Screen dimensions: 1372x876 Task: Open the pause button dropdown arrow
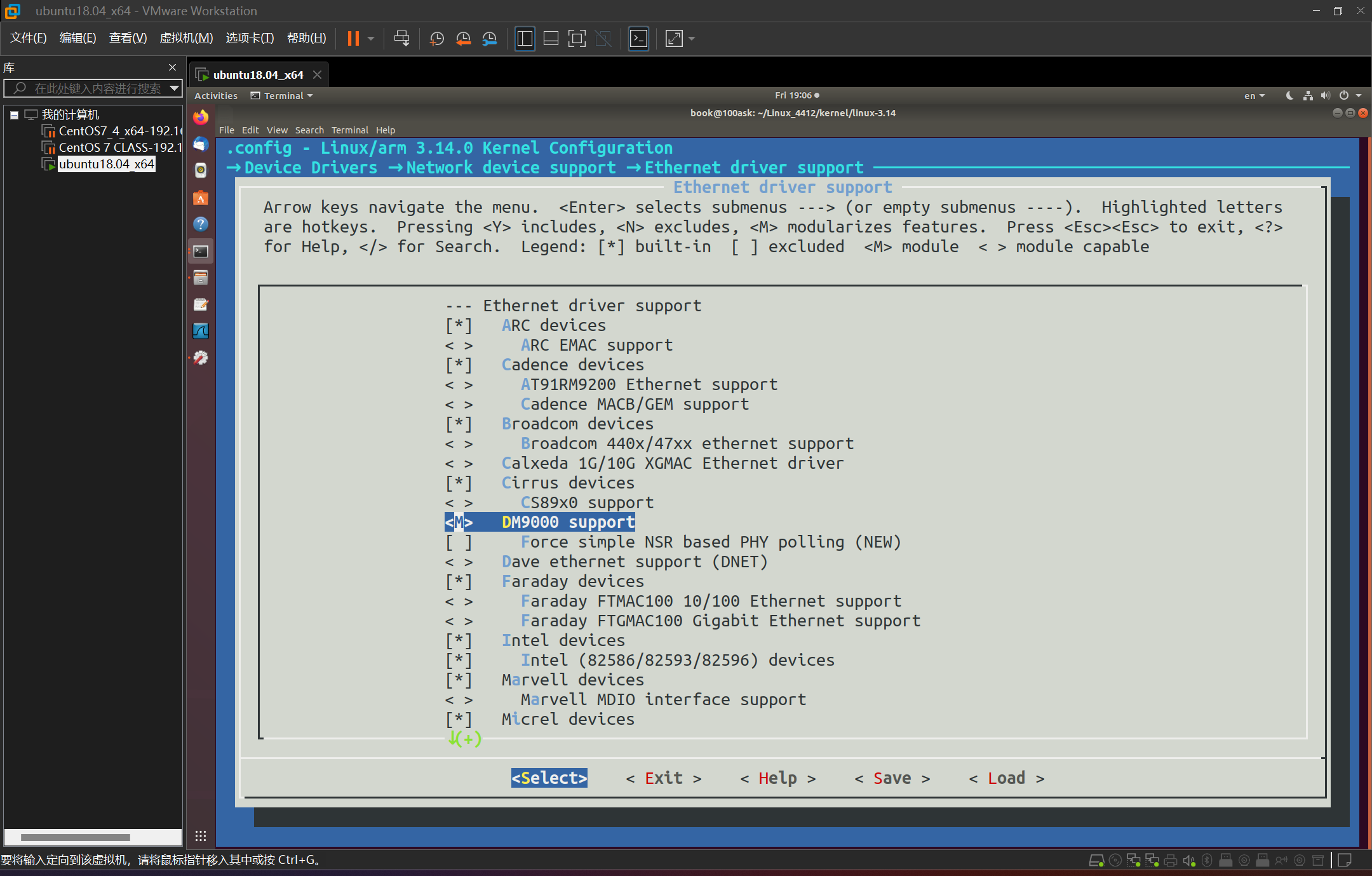tap(371, 39)
